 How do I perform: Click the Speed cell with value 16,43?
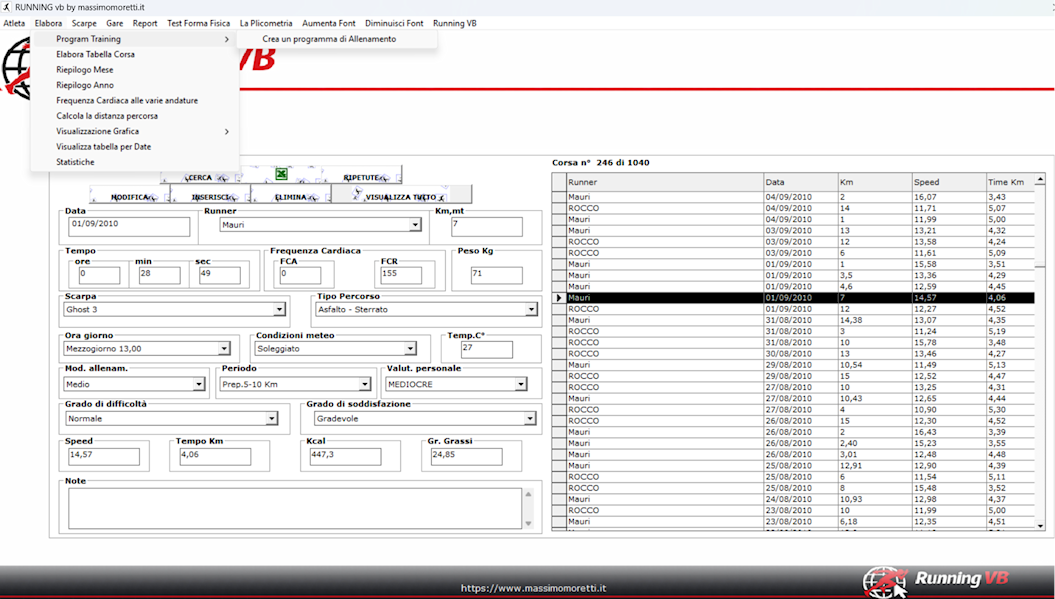pos(949,432)
